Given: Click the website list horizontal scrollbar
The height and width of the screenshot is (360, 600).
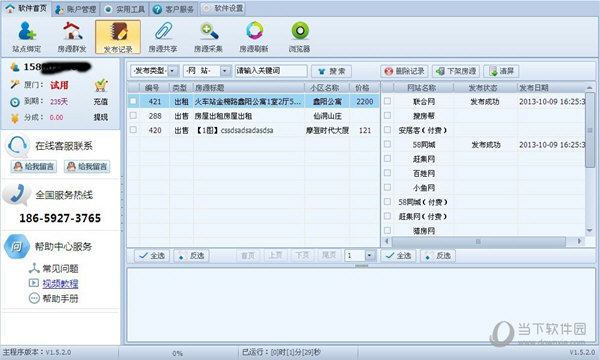Looking at the screenshot, I should pos(479,241).
